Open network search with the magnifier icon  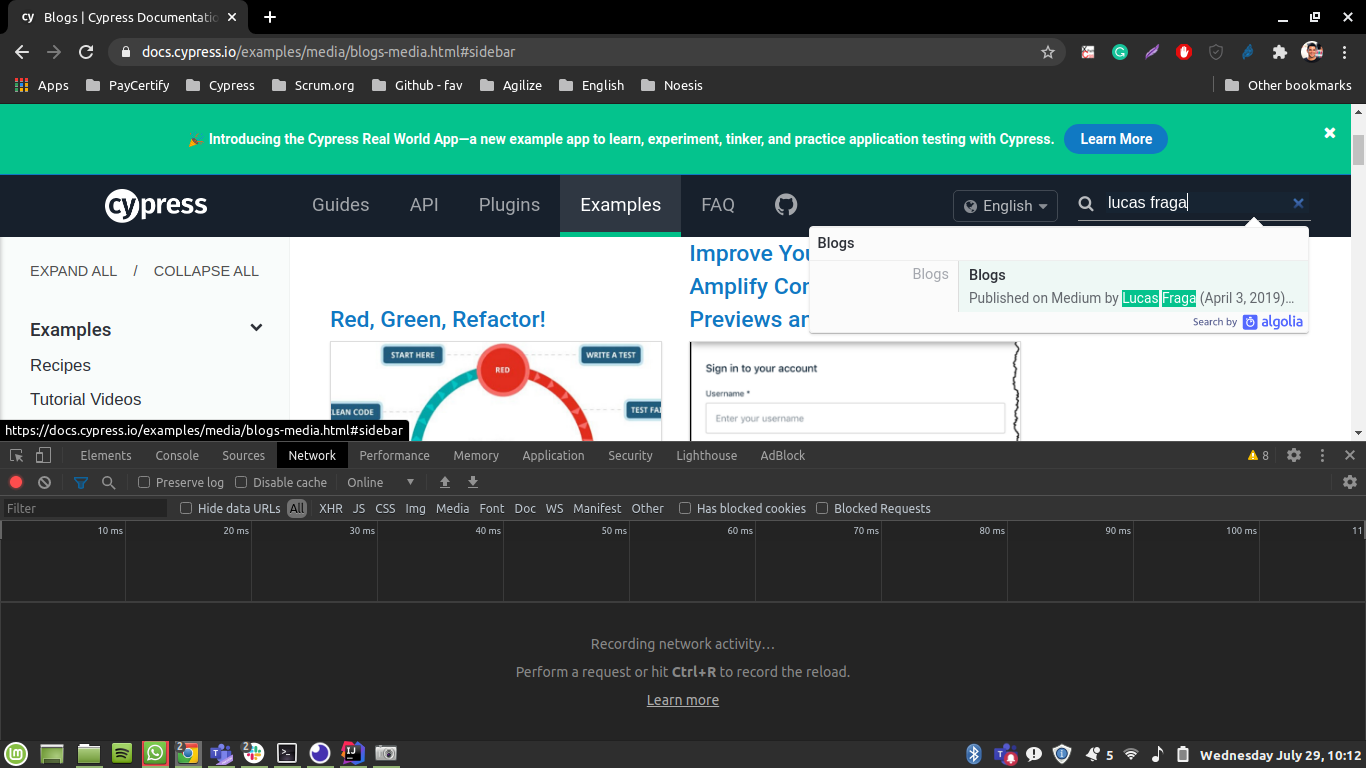point(108,482)
